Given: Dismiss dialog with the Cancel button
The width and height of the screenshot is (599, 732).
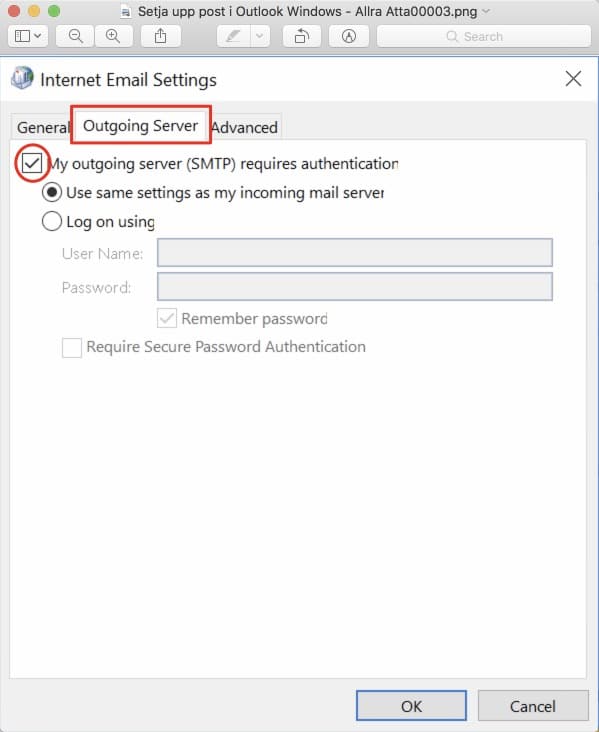Looking at the screenshot, I should pos(533,706).
